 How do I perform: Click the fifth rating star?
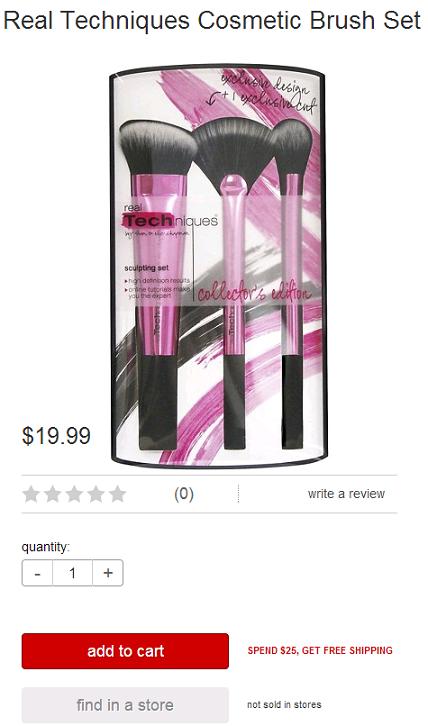click(117, 494)
